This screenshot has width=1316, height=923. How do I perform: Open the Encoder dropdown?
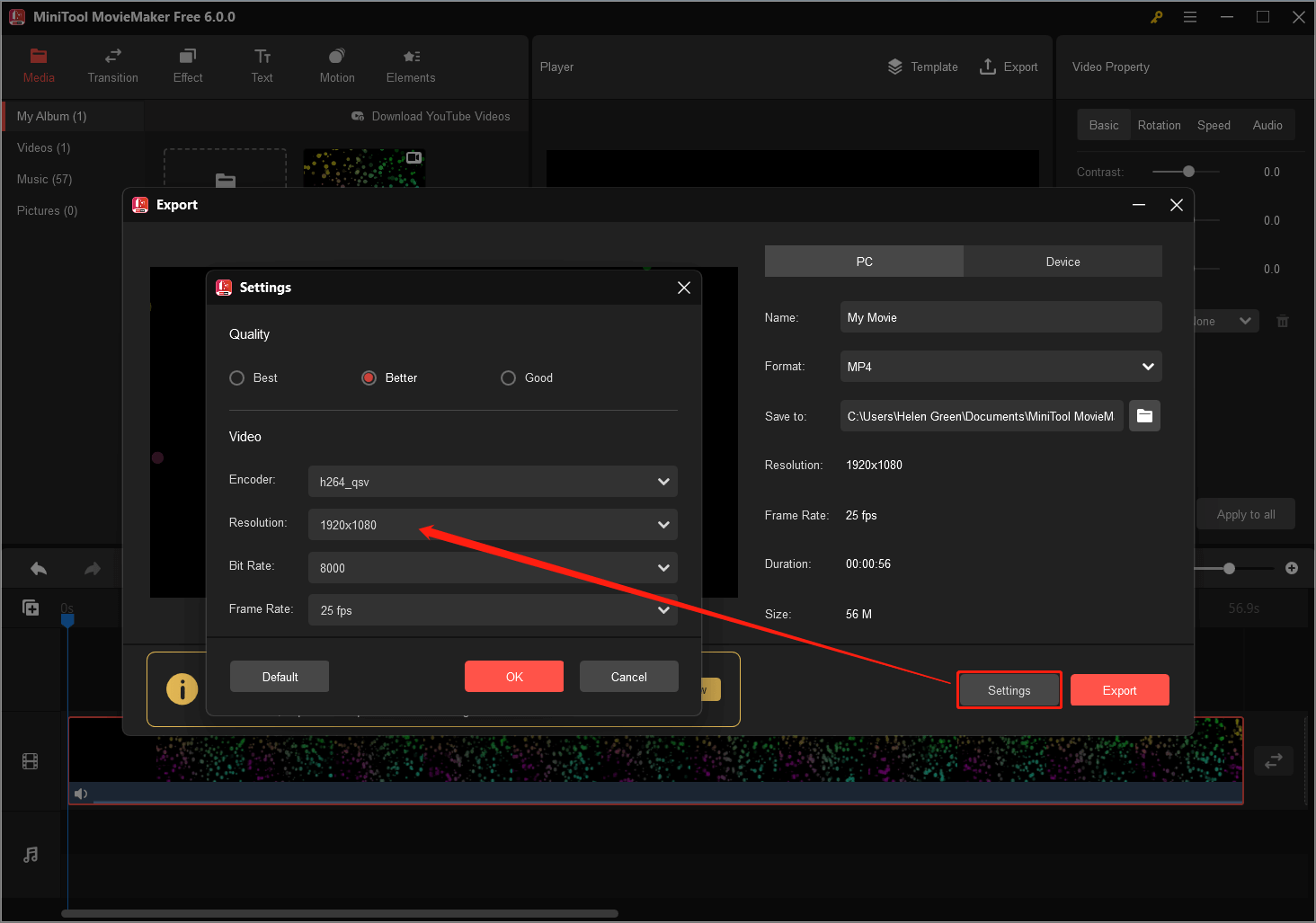coord(493,482)
